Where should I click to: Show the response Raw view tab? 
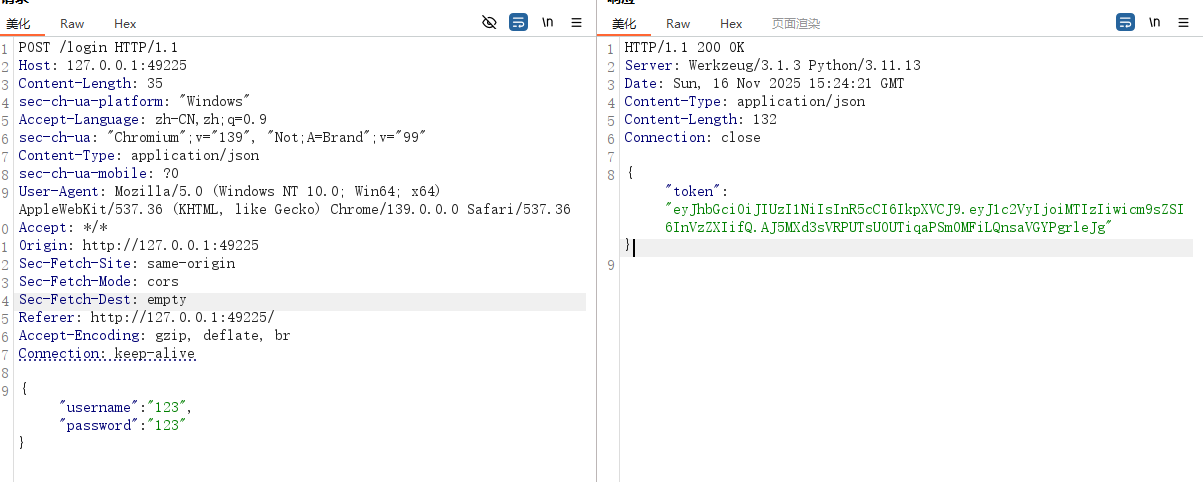click(678, 23)
